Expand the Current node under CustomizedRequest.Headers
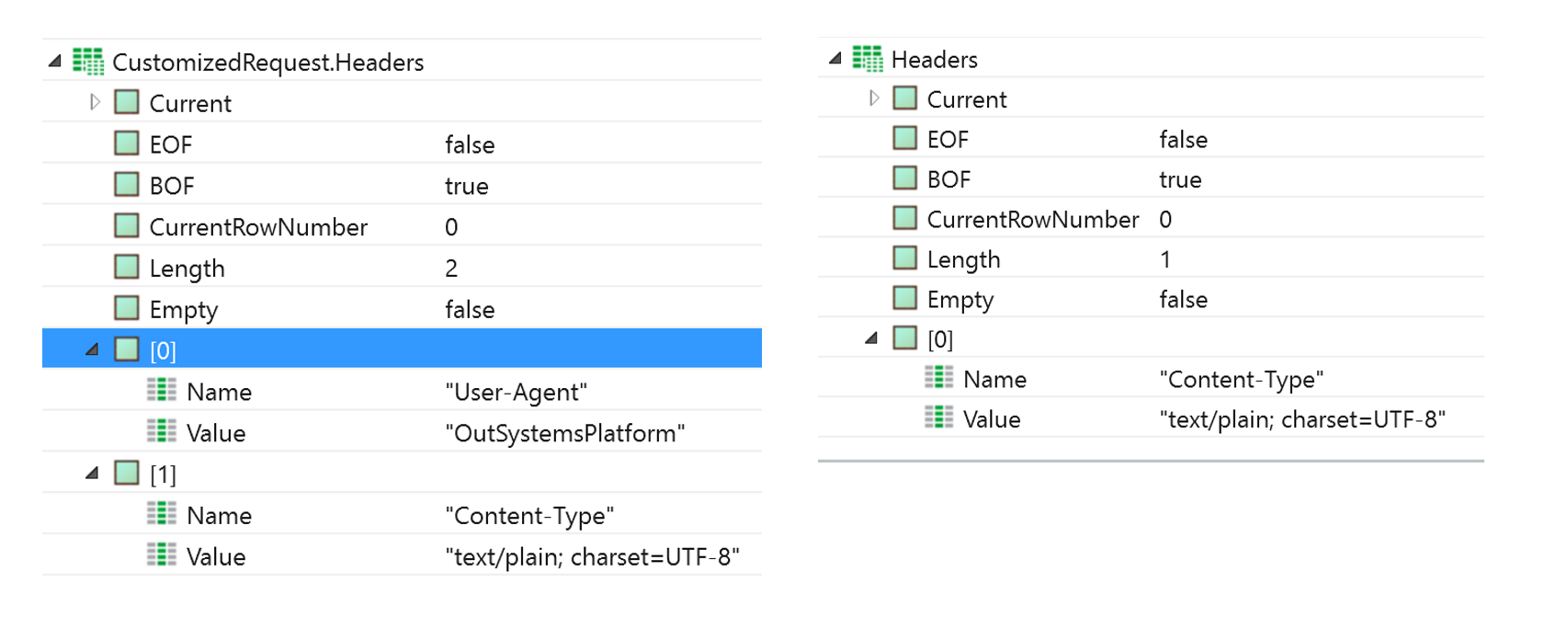The width and height of the screenshot is (1568, 640). (x=95, y=102)
